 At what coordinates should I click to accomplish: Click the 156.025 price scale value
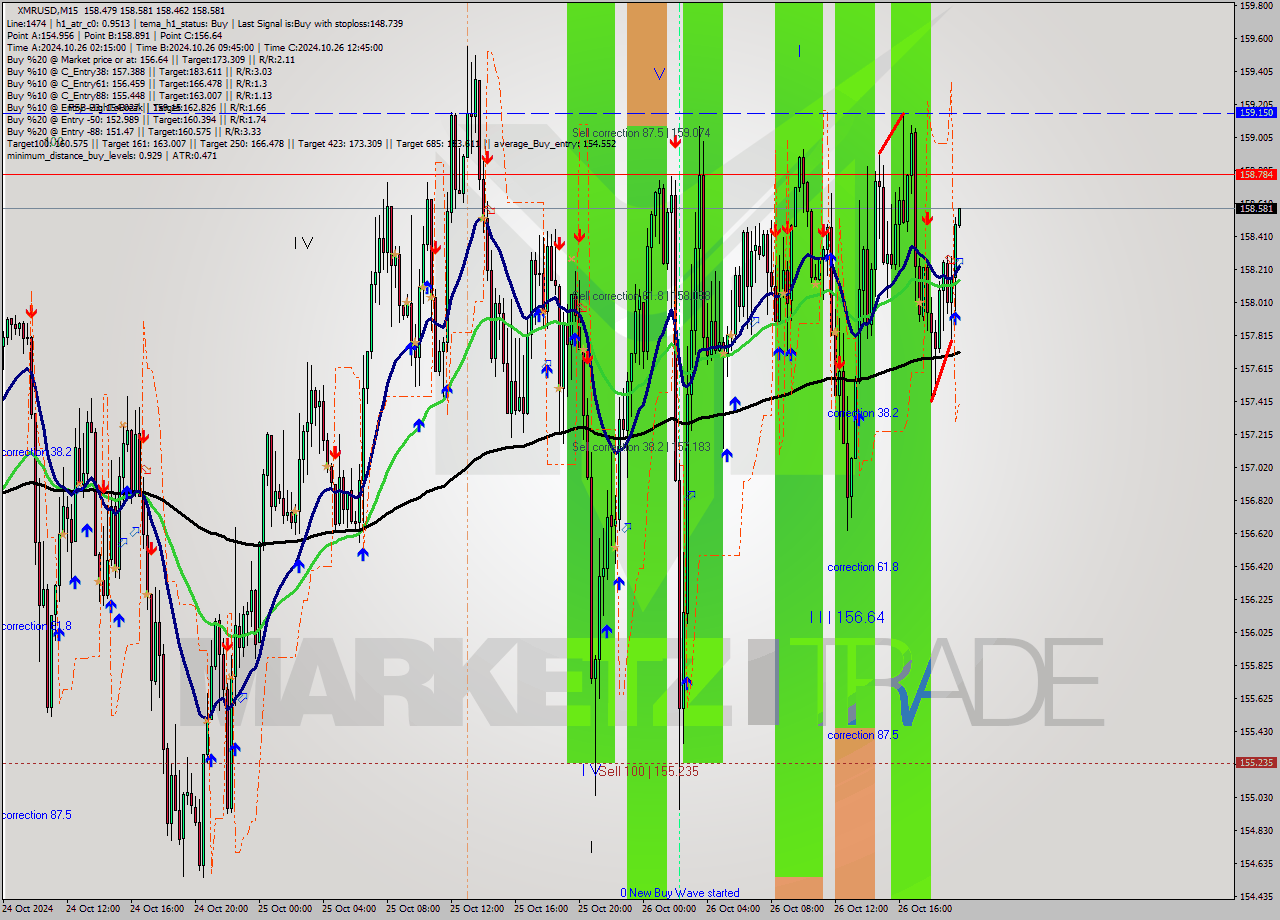1256,632
